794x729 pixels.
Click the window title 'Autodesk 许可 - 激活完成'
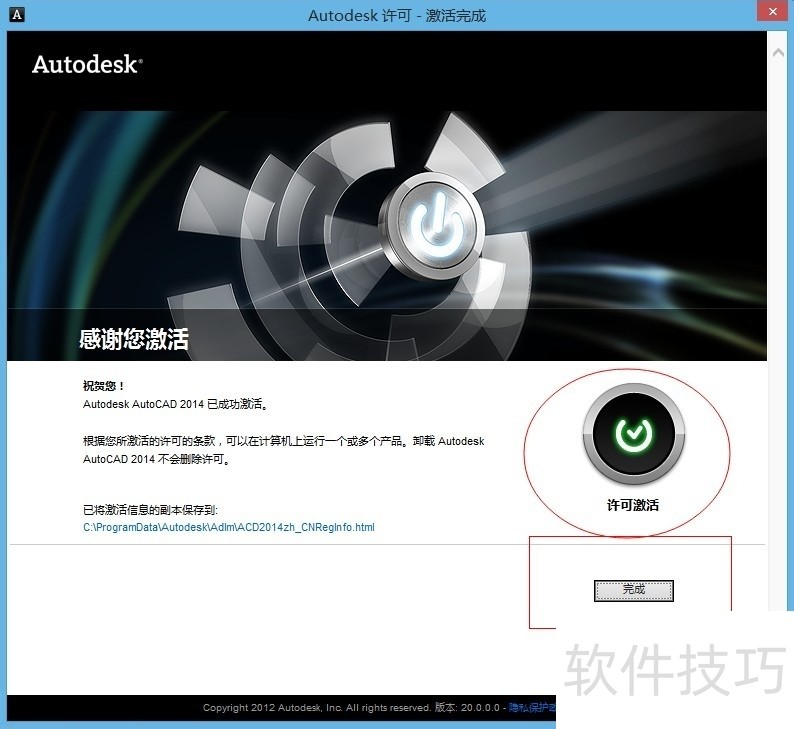(x=397, y=16)
